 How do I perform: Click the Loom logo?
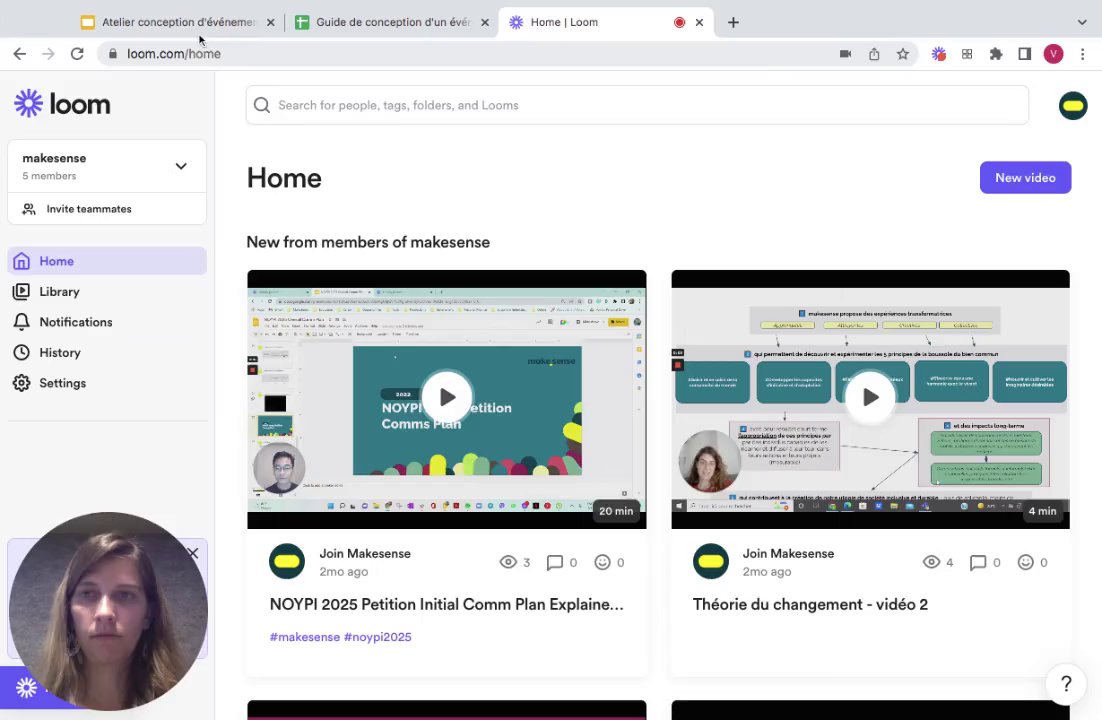pos(63,104)
